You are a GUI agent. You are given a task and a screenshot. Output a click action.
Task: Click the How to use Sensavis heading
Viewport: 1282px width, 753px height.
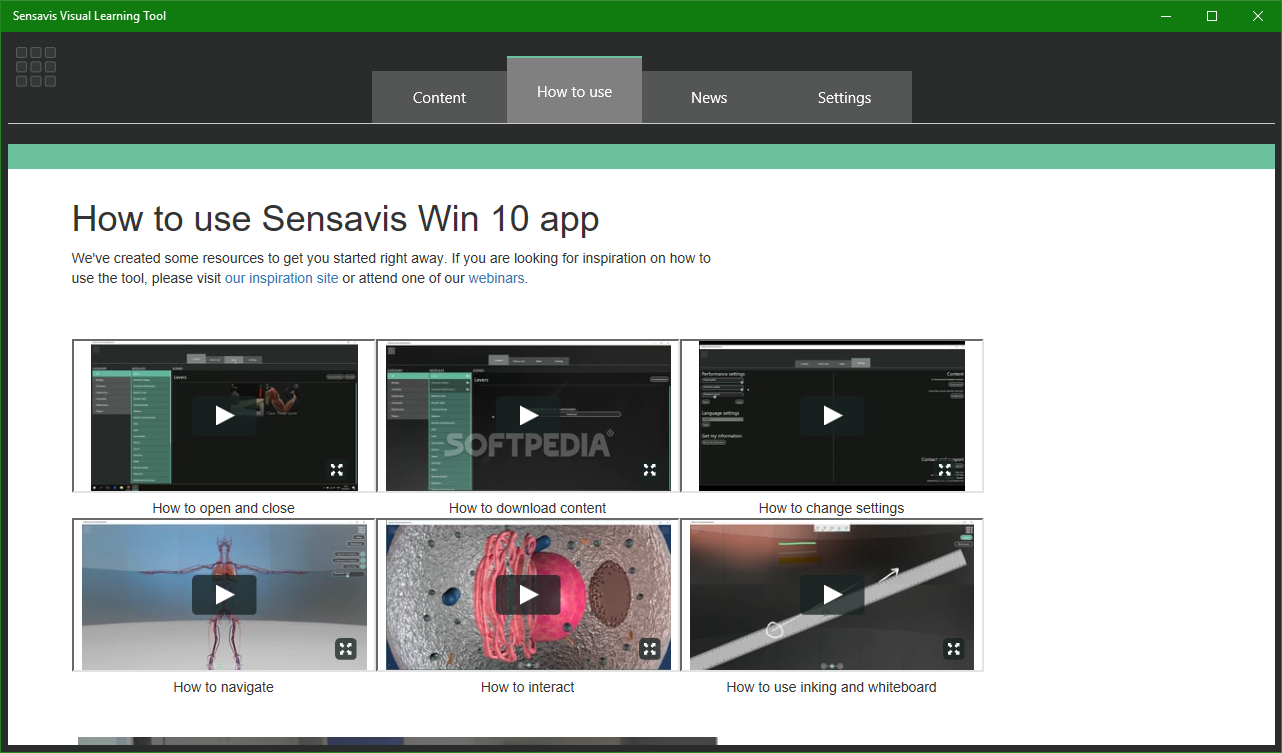[x=336, y=218]
